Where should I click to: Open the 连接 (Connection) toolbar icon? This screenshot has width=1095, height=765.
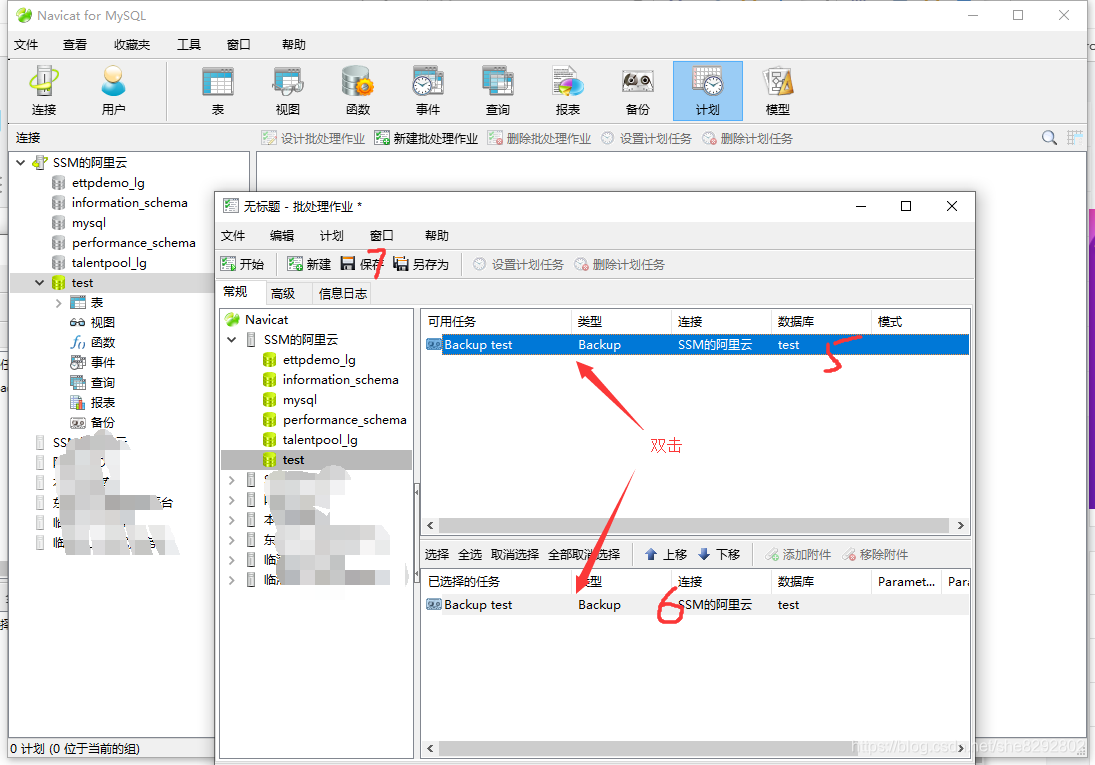coord(44,91)
